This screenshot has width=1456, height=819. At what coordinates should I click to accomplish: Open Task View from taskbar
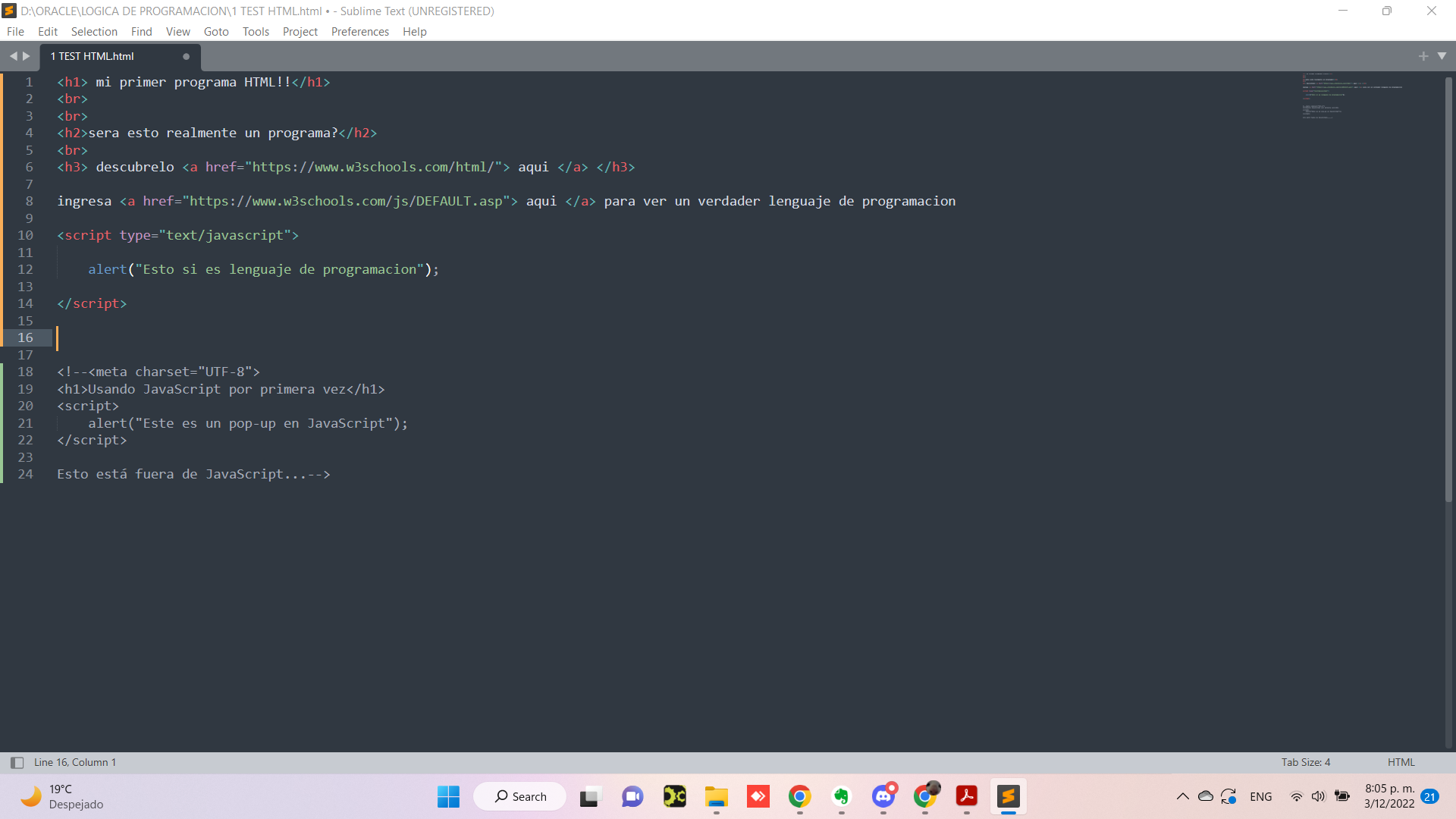[589, 796]
